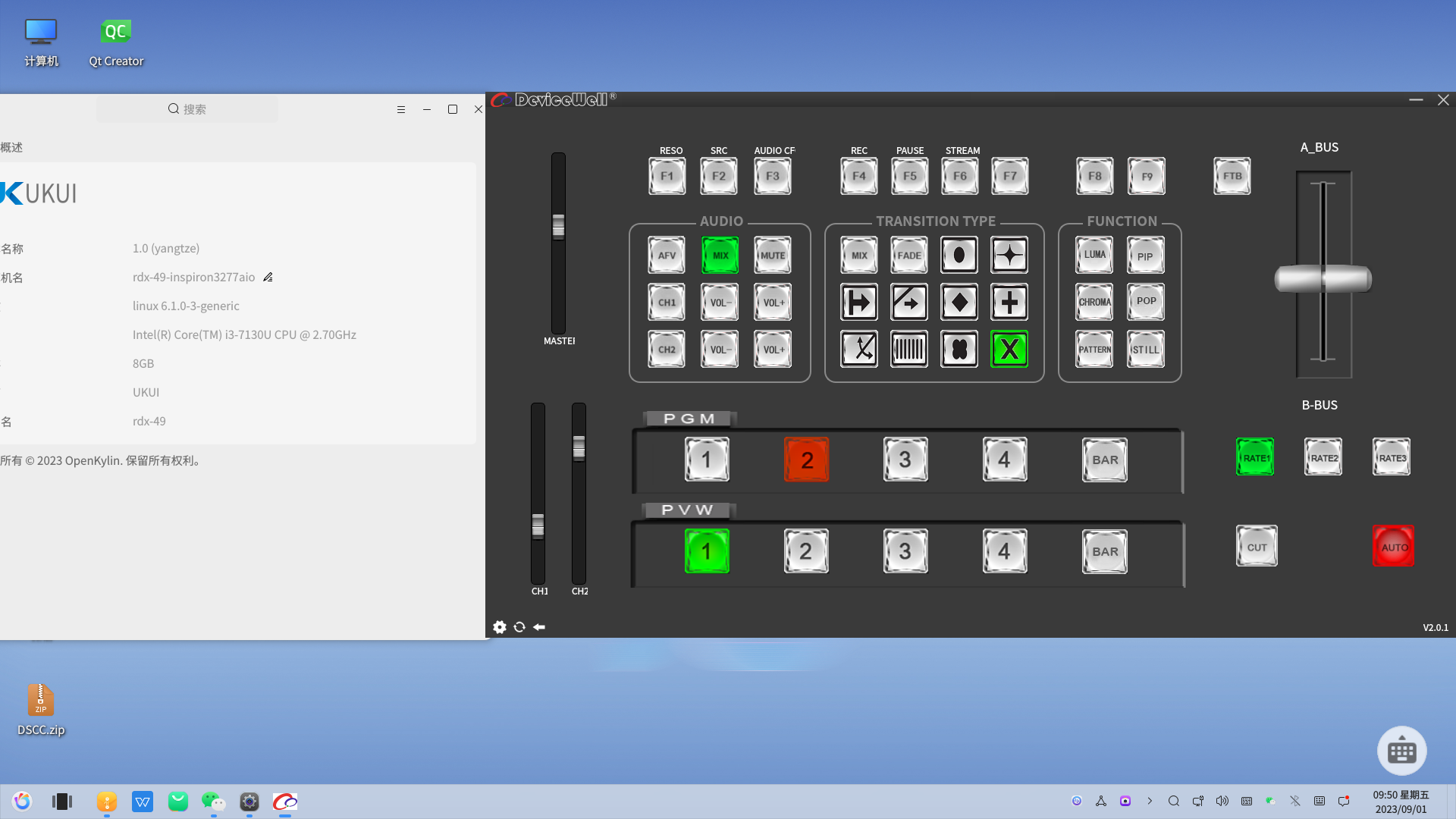This screenshot has height=819, width=1456.
Task: Click the red AUTO transition button
Action: 1393,546
